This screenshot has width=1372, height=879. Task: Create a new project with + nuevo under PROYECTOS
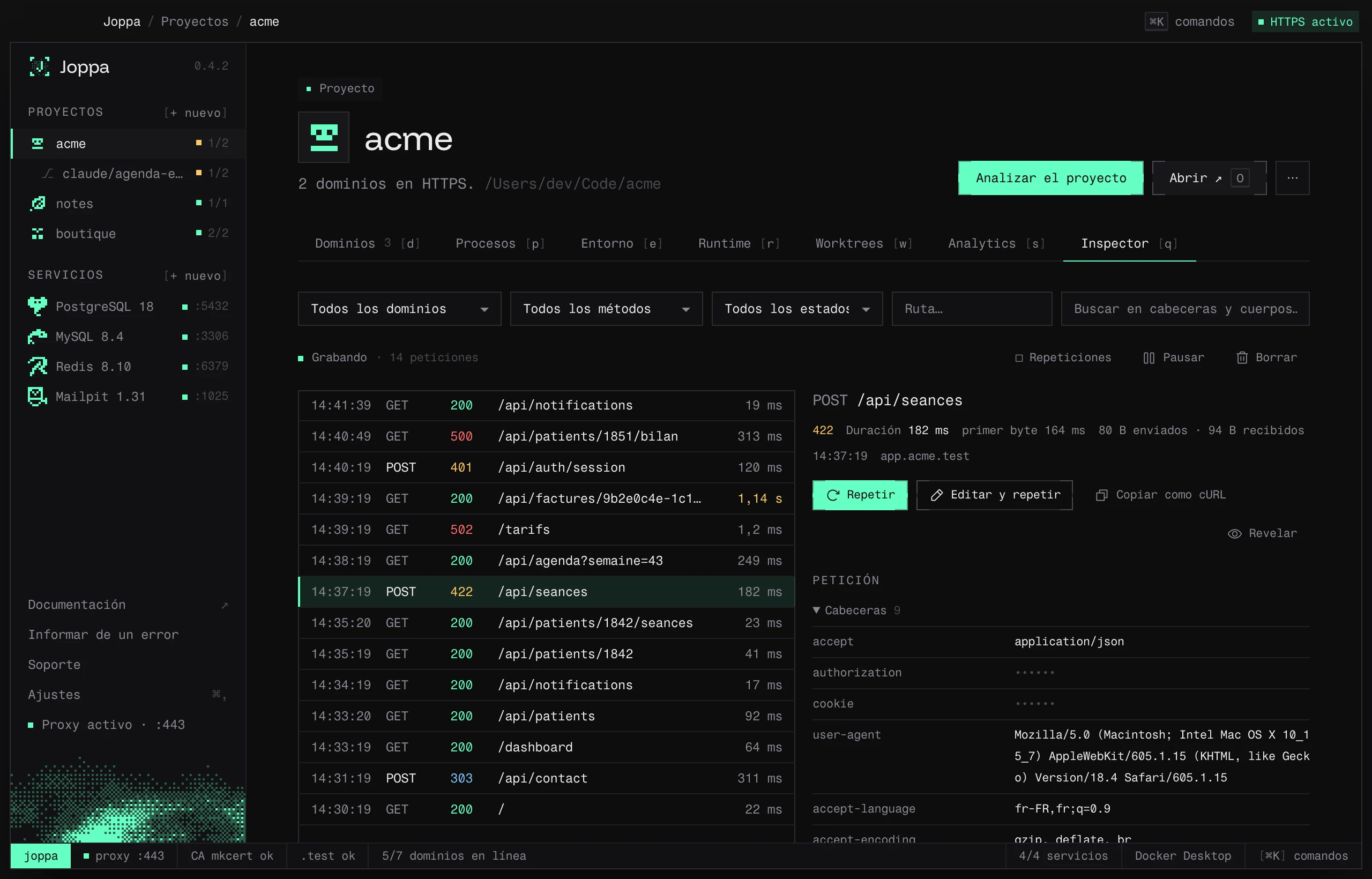click(x=196, y=113)
